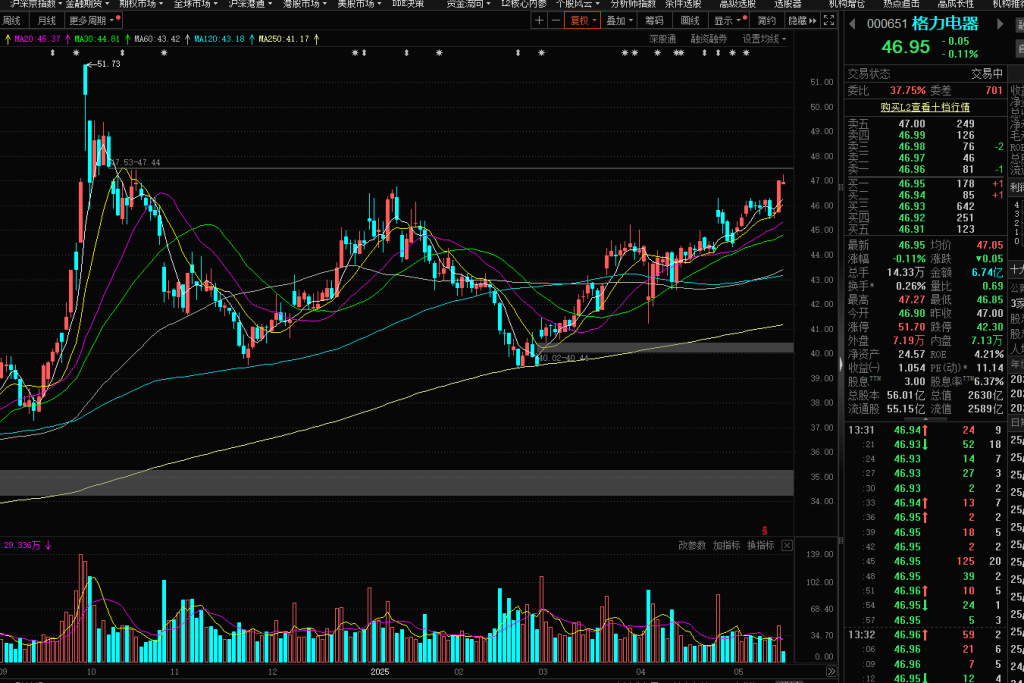Click 隐藏 to hide side panel

click(802, 21)
